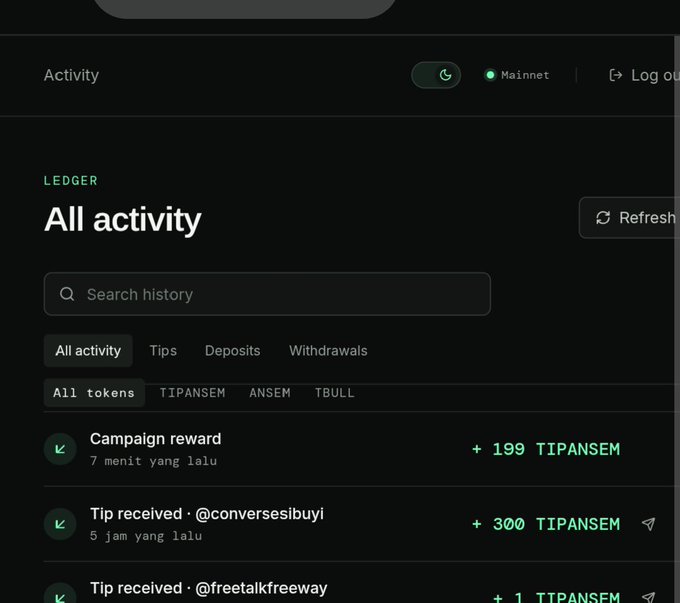Open share icon beside 1 TIPANSEM
The width and height of the screenshot is (680, 603).
tap(648, 598)
